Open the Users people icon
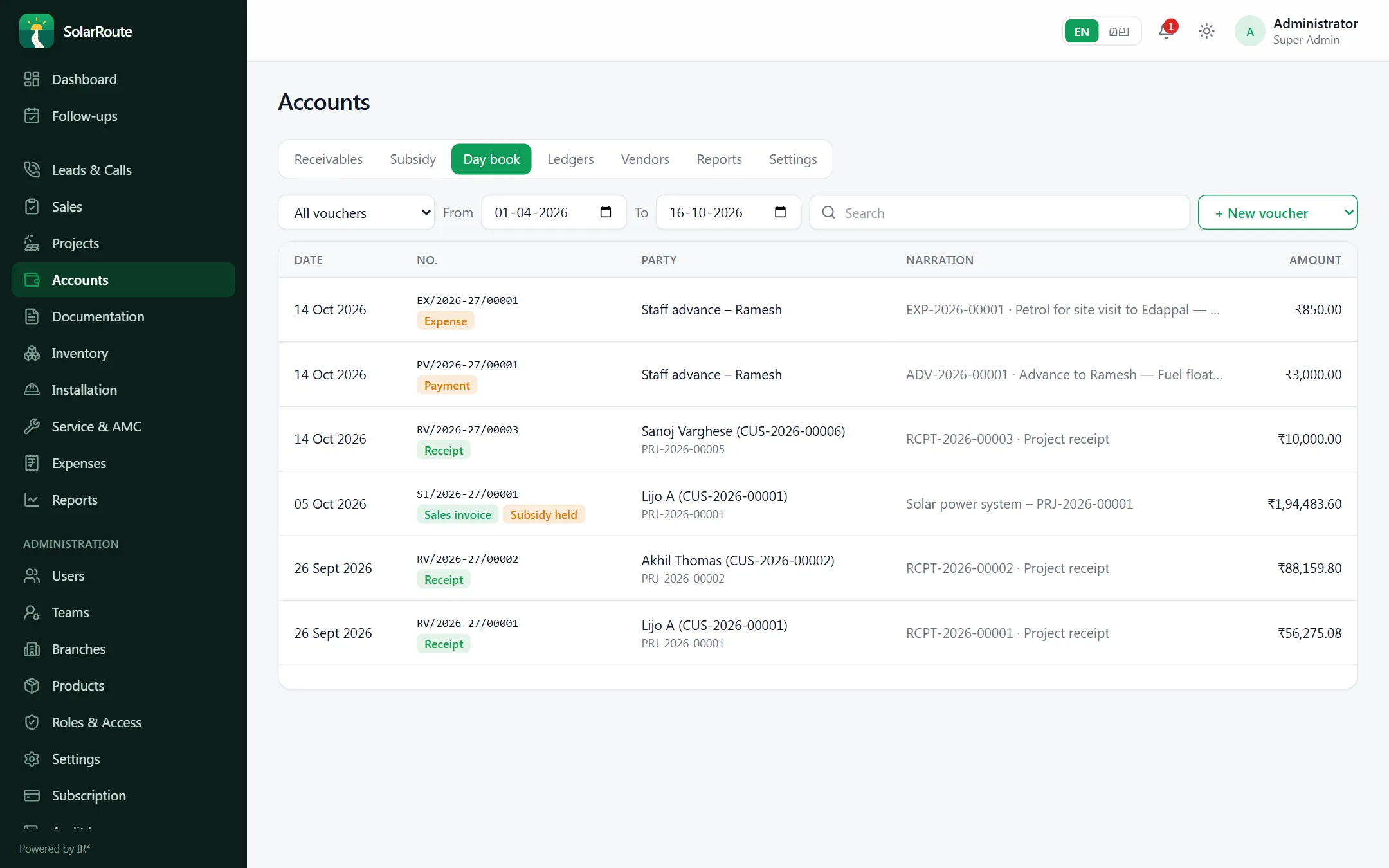Viewport: 1389px width, 868px height. (32, 575)
